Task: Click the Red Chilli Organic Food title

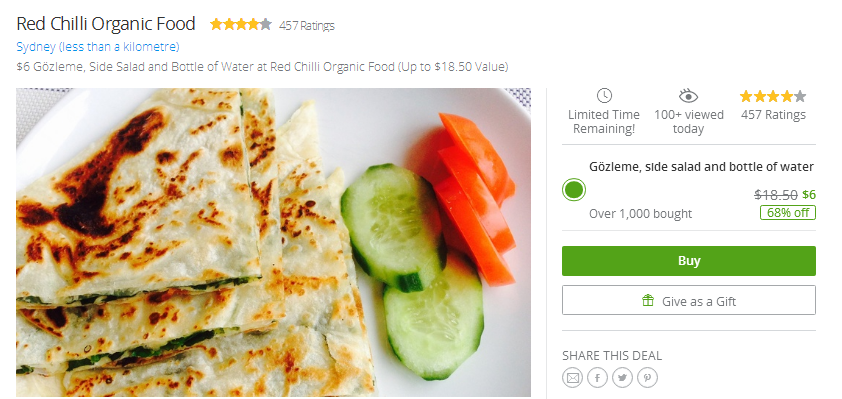Action: point(106,24)
